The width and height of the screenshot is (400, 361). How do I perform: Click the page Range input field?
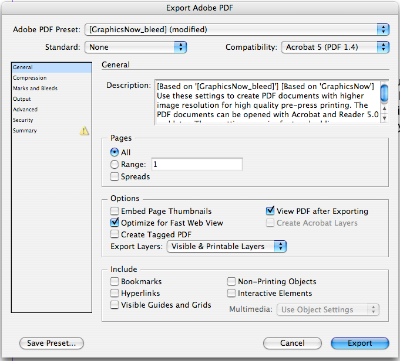coord(197,164)
